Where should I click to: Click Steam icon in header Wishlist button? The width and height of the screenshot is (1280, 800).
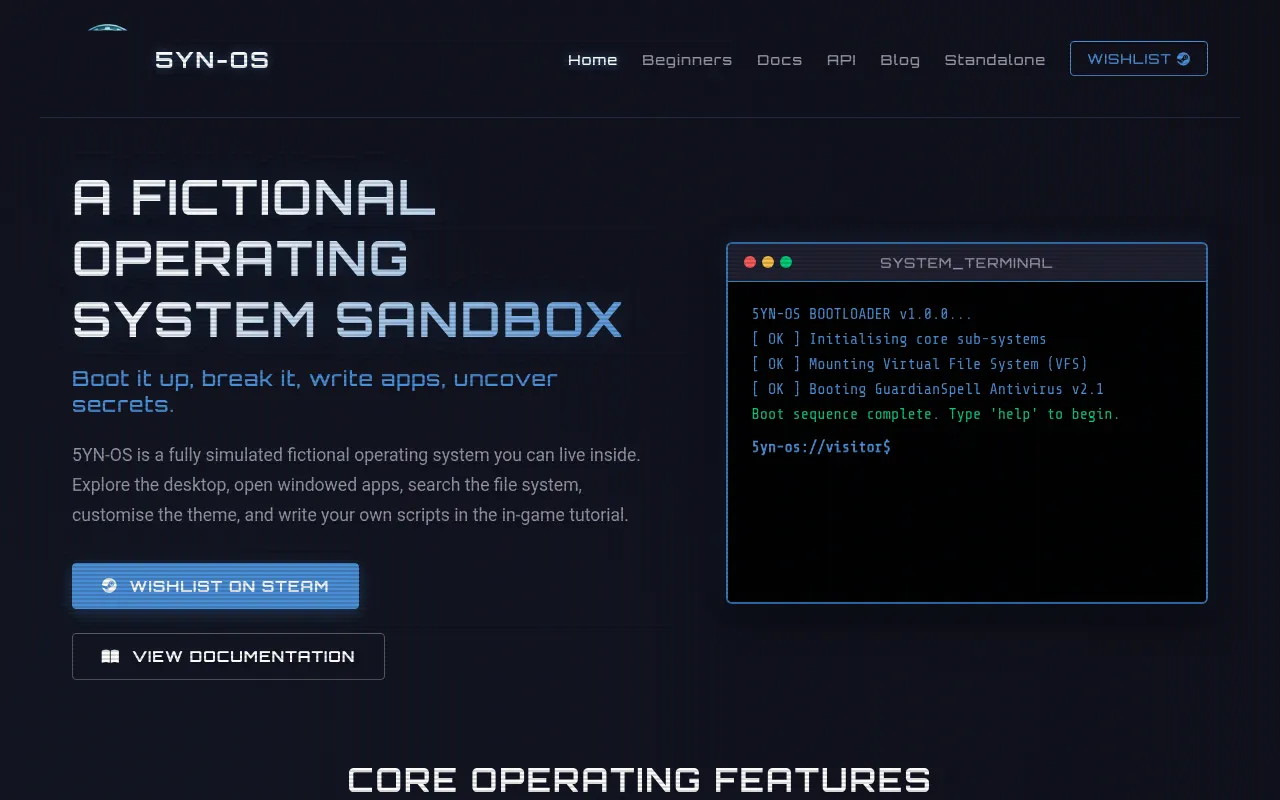[x=1184, y=59]
